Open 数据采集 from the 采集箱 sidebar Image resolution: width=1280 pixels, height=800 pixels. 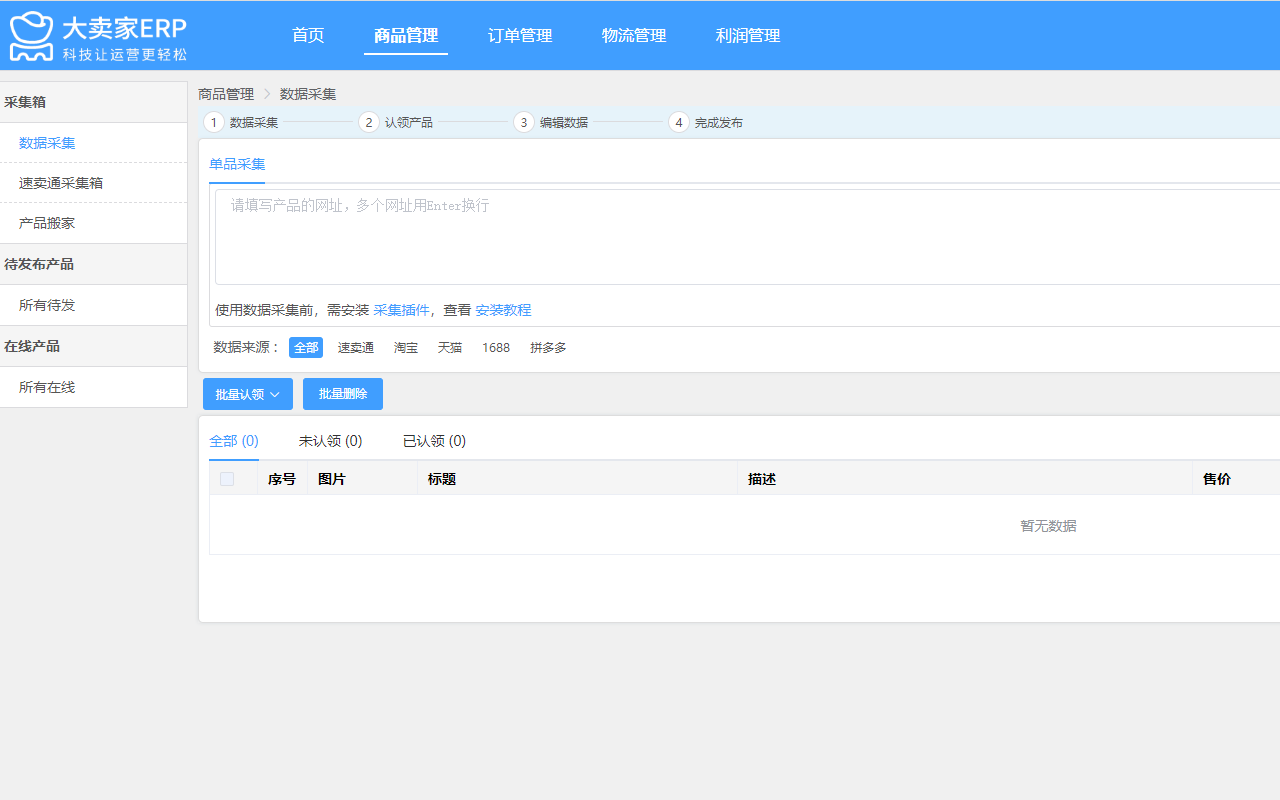tap(44, 143)
